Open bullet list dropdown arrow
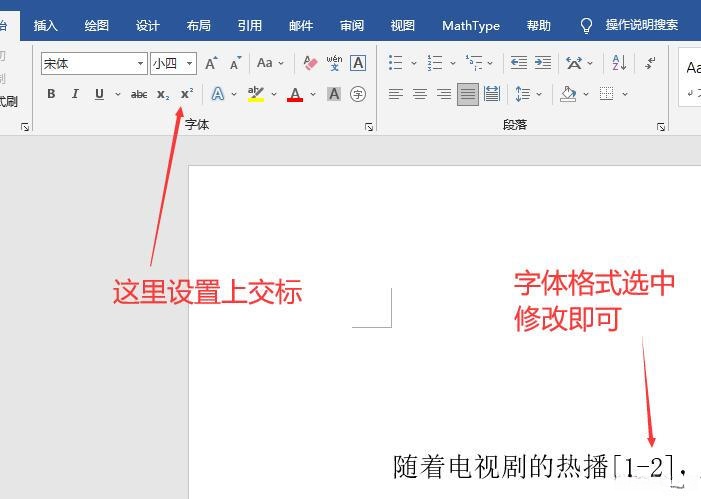 (x=413, y=63)
